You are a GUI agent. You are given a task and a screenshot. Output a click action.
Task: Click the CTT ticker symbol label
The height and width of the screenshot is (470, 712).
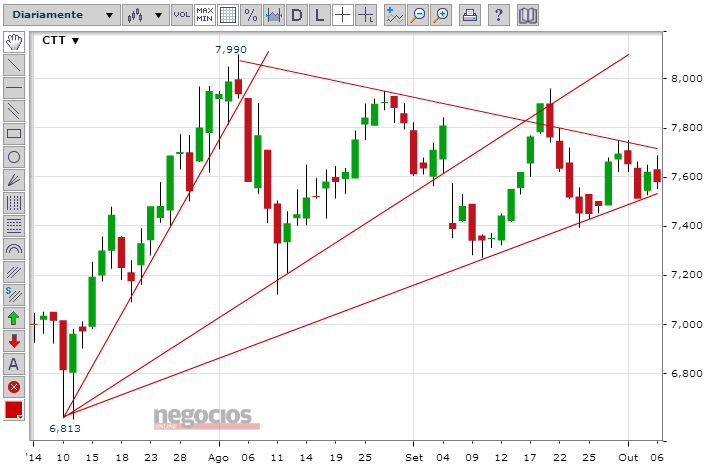click(x=54, y=40)
